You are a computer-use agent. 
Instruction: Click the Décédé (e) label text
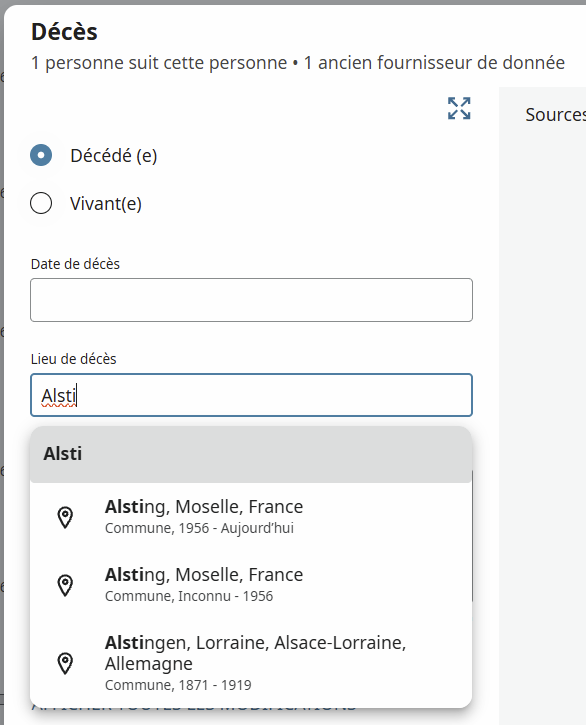pyautogui.click(x=114, y=156)
